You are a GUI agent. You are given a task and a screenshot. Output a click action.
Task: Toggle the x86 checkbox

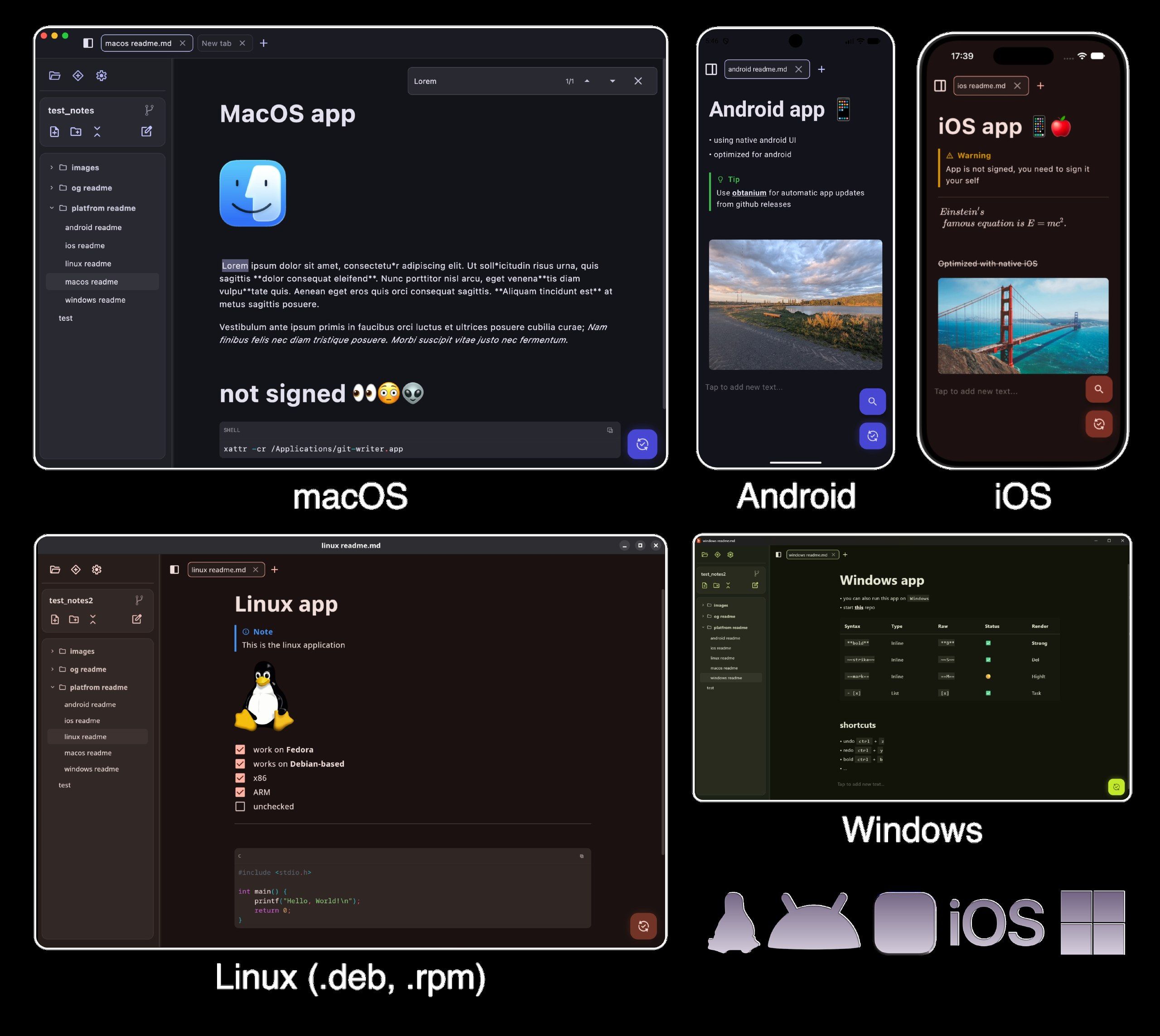pyautogui.click(x=240, y=778)
